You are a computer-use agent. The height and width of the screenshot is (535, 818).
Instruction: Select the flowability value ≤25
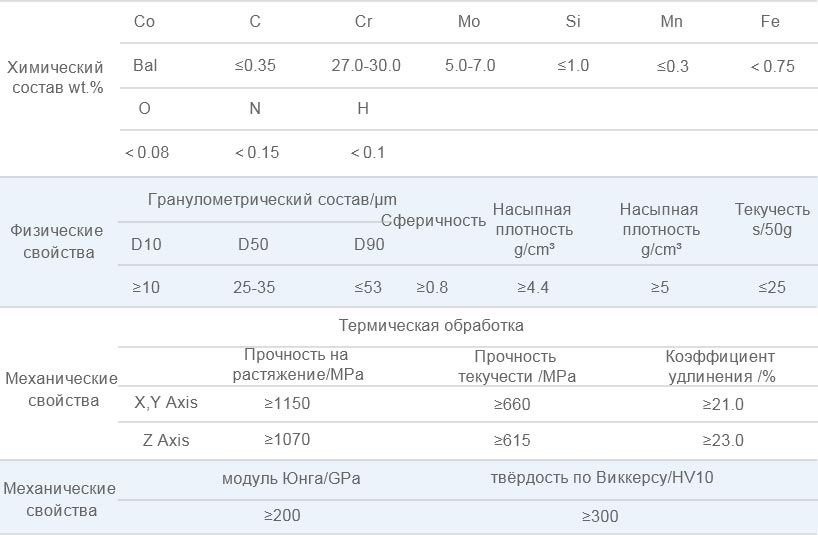772,287
